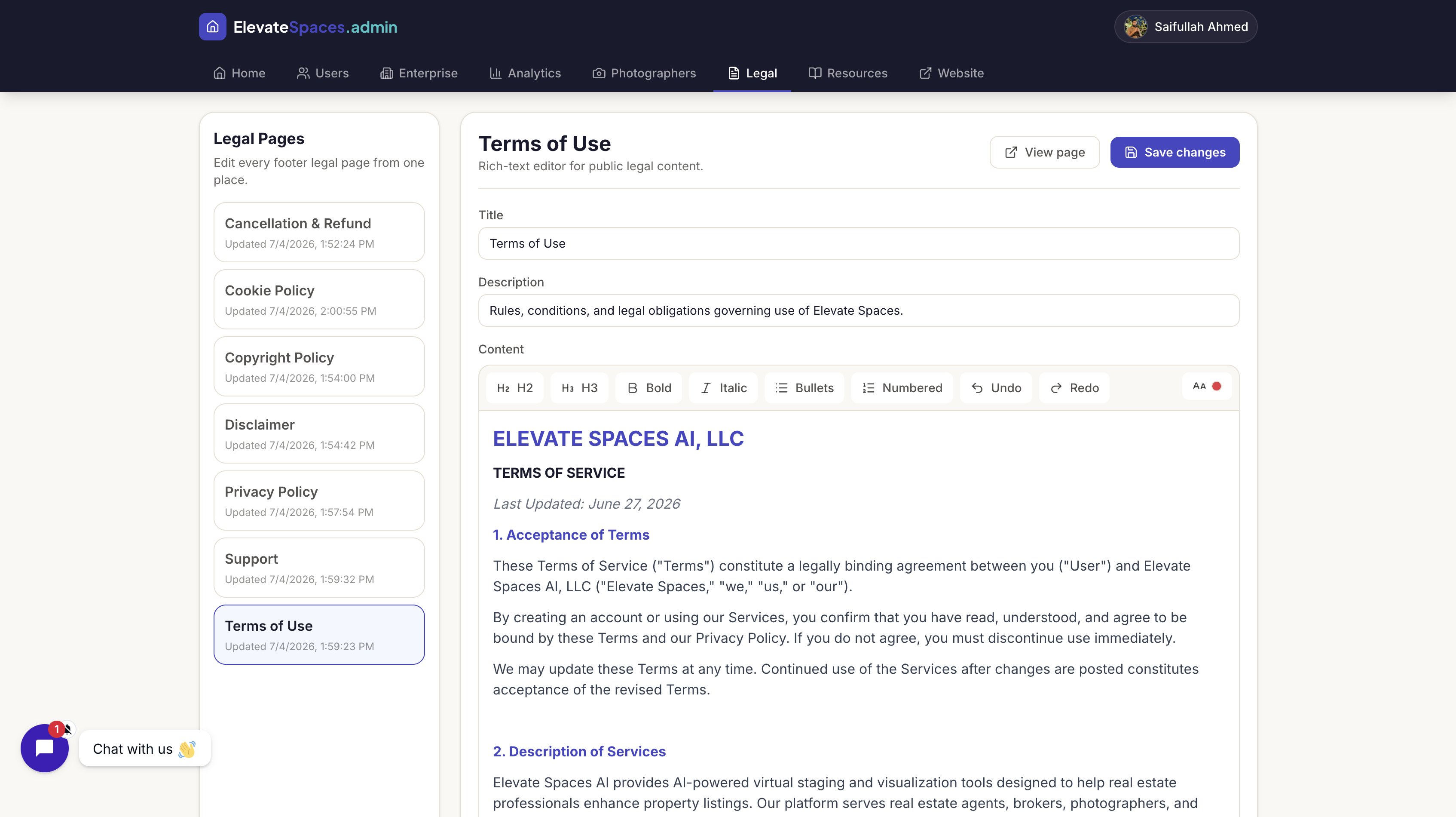Viewport: 1456px width, 817px height.
Task: Toggle Italic formatting
Action: coord(723,388)
